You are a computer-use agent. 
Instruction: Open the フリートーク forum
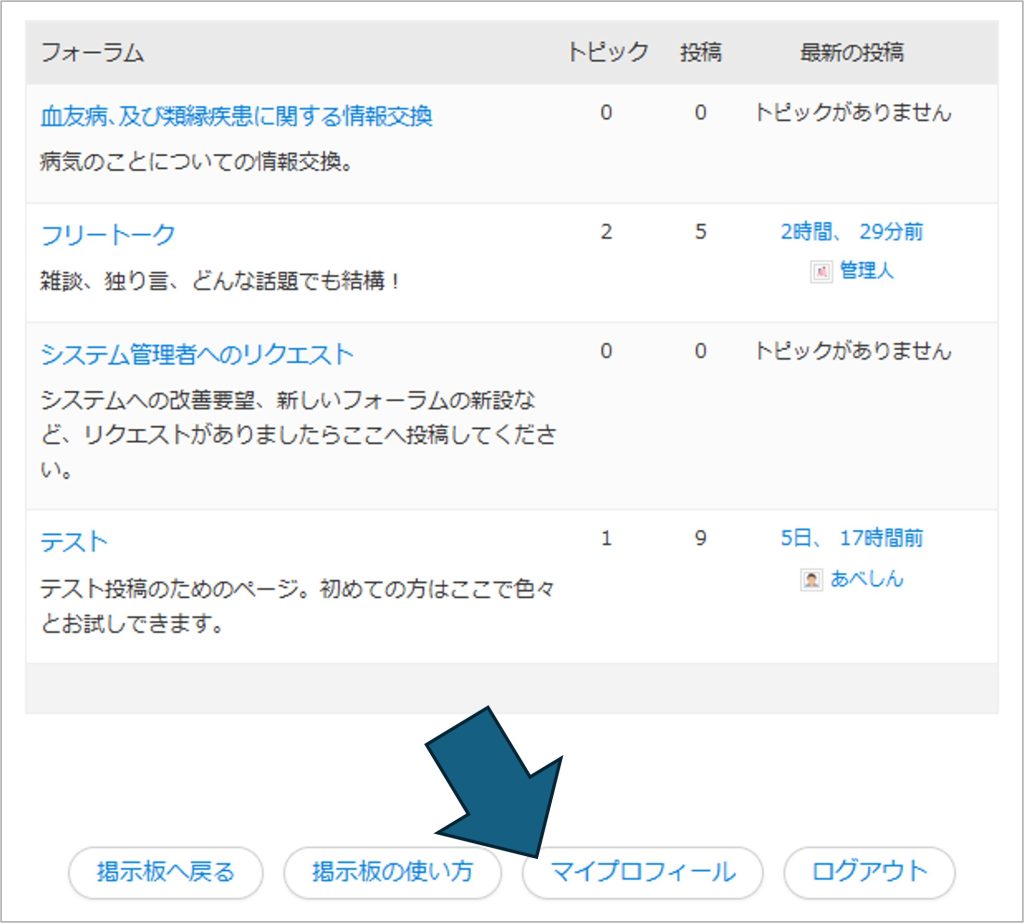[108, 235]
